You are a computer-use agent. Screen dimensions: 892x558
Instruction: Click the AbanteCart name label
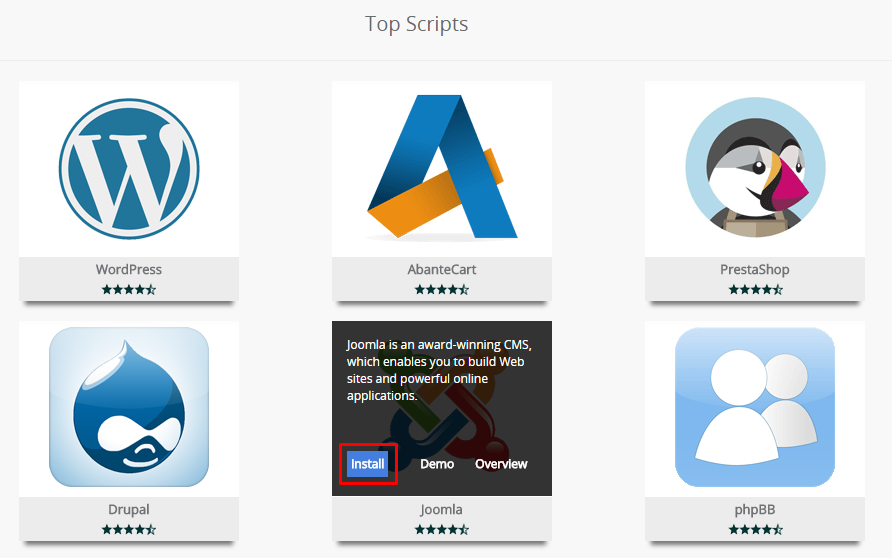442,269
